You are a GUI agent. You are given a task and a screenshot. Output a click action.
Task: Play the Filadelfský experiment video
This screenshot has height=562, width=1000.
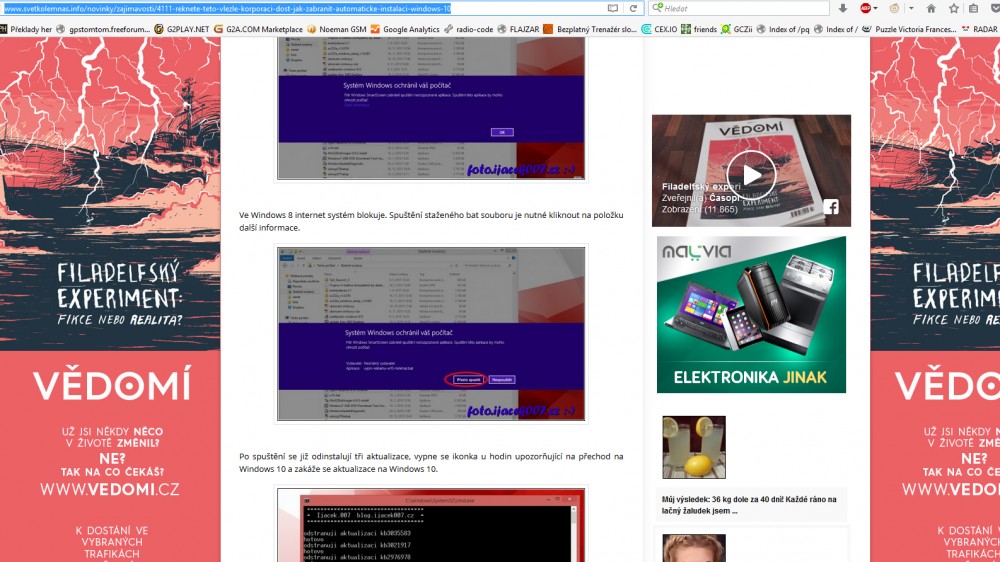750,173
